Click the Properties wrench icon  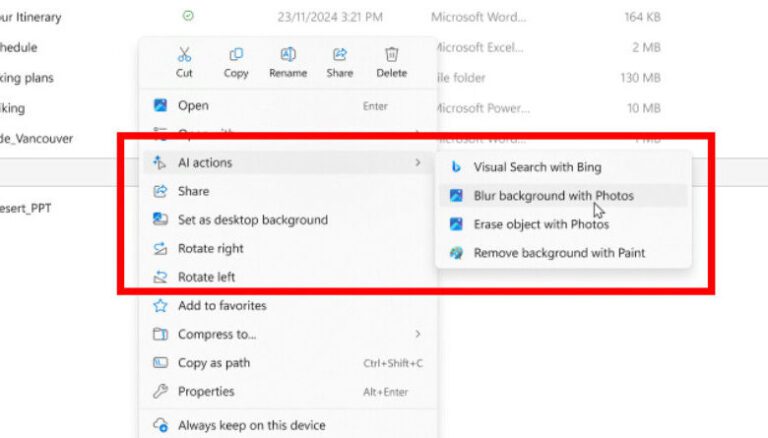160,391
